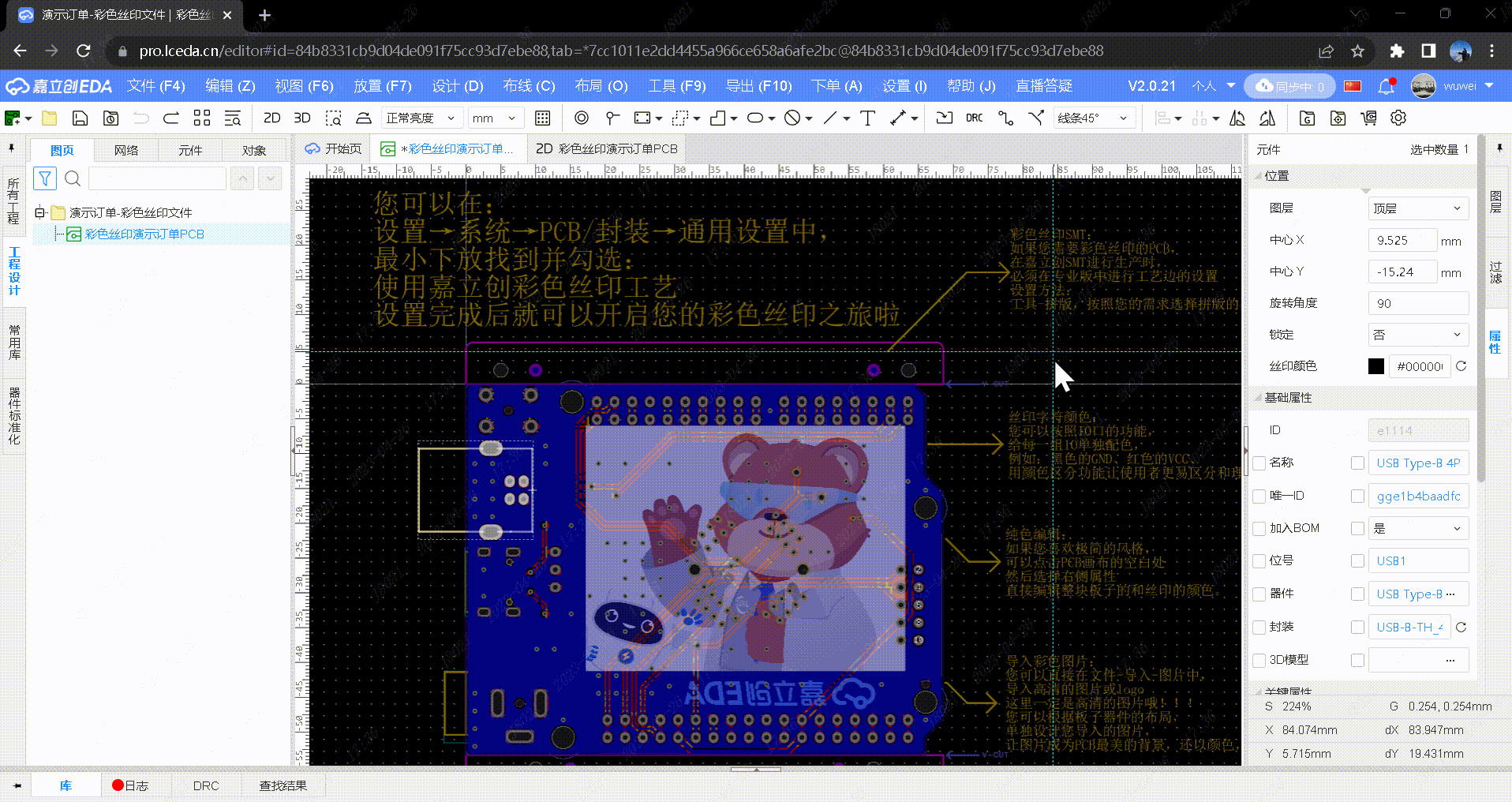This screenshot has height=802, width=1512.
Task: Click the save file icon
Action: pos(80,118)
